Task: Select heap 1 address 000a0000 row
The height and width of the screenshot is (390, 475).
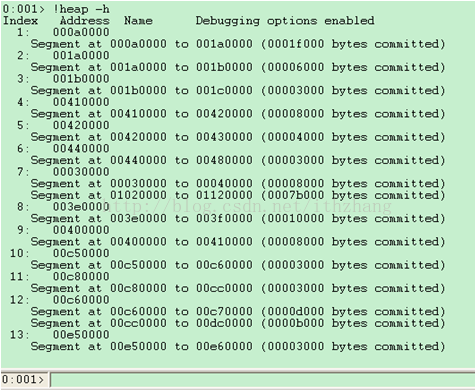Action: tap(63, 32)
